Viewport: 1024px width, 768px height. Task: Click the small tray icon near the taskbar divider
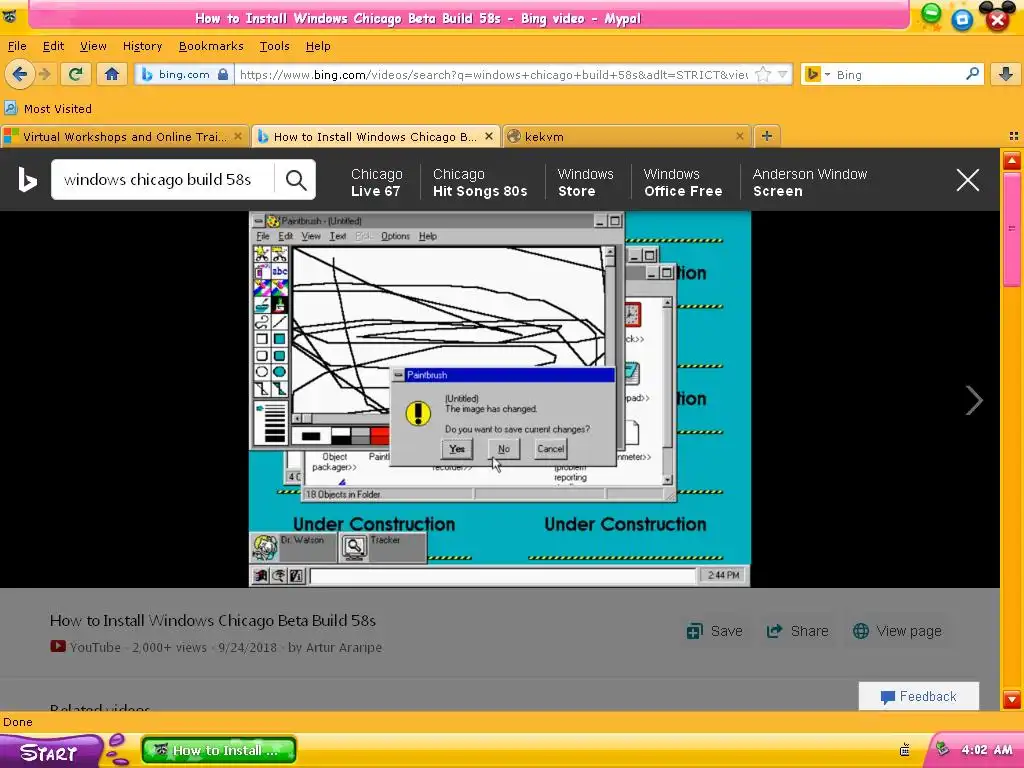pyautogui.click(x=904, y=750)
